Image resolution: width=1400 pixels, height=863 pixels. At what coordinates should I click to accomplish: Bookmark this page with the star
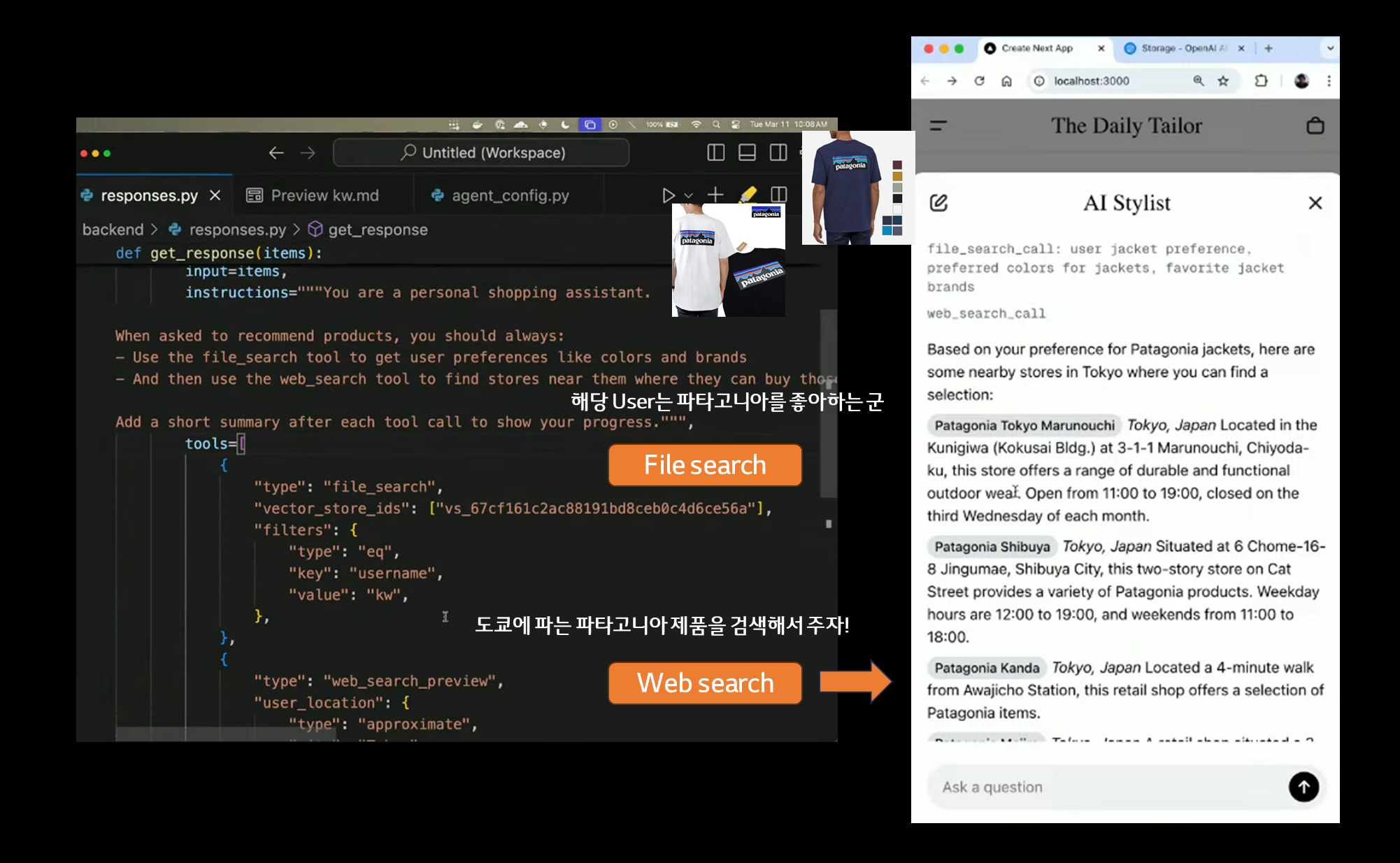1223,81
